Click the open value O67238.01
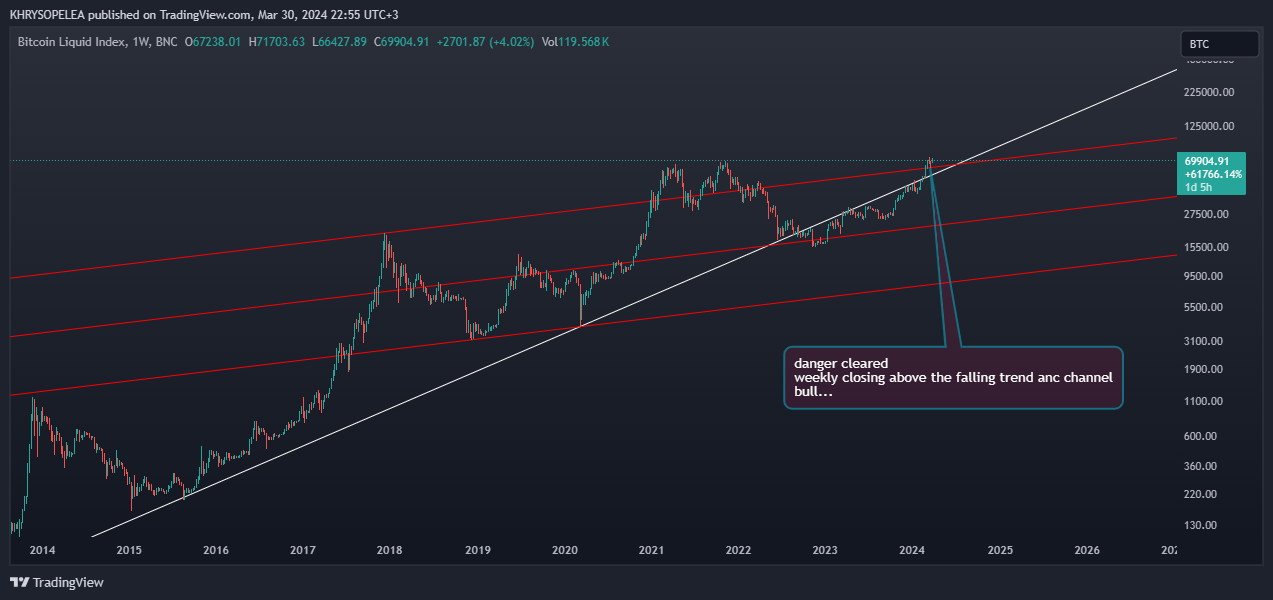Screen dimensions: 1273x600 (213, 42)
